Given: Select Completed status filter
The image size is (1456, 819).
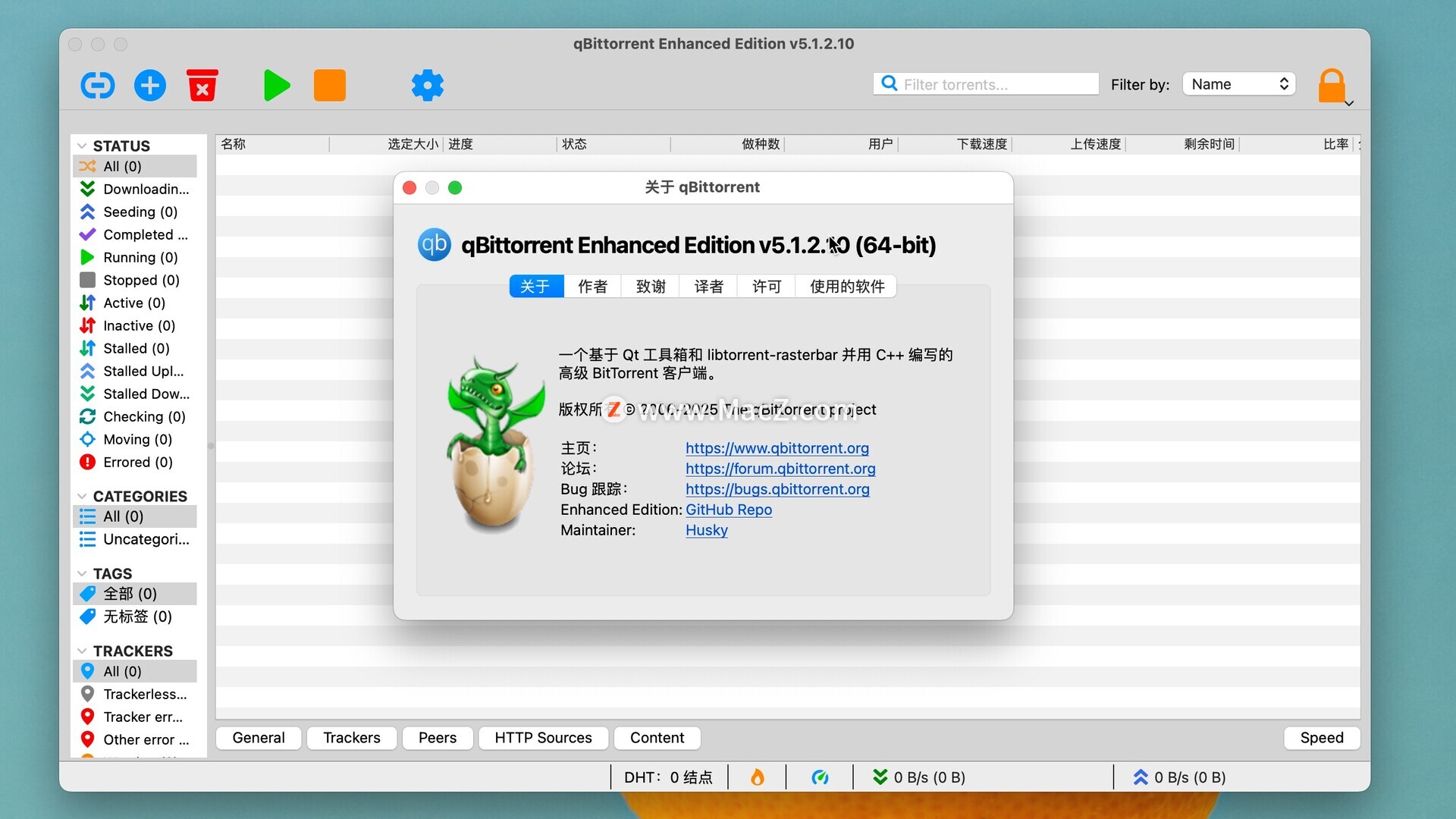Looking at the screenshot, I should click(135, 234).
